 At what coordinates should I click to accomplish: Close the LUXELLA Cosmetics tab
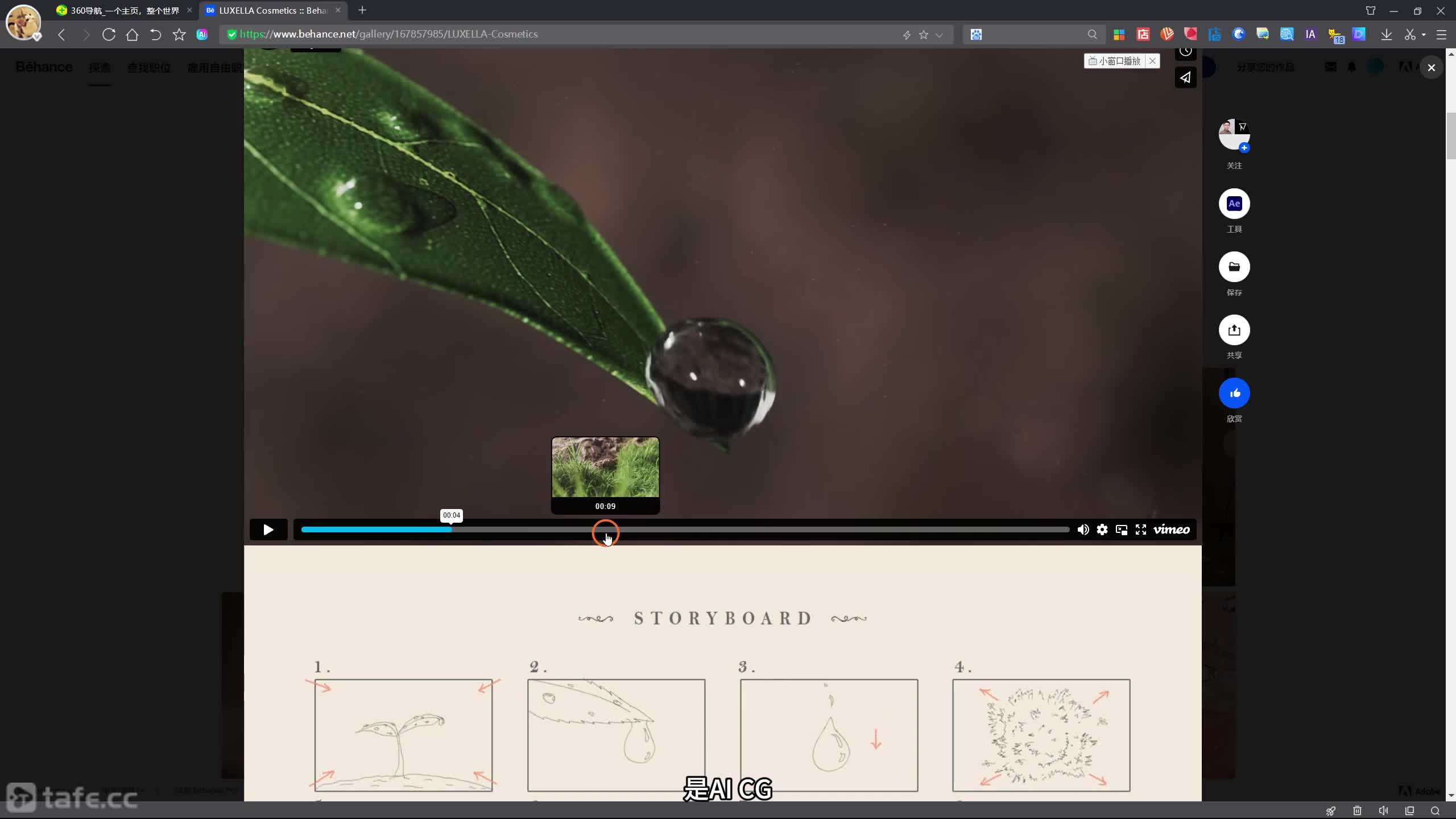click(x=338, y=10)
